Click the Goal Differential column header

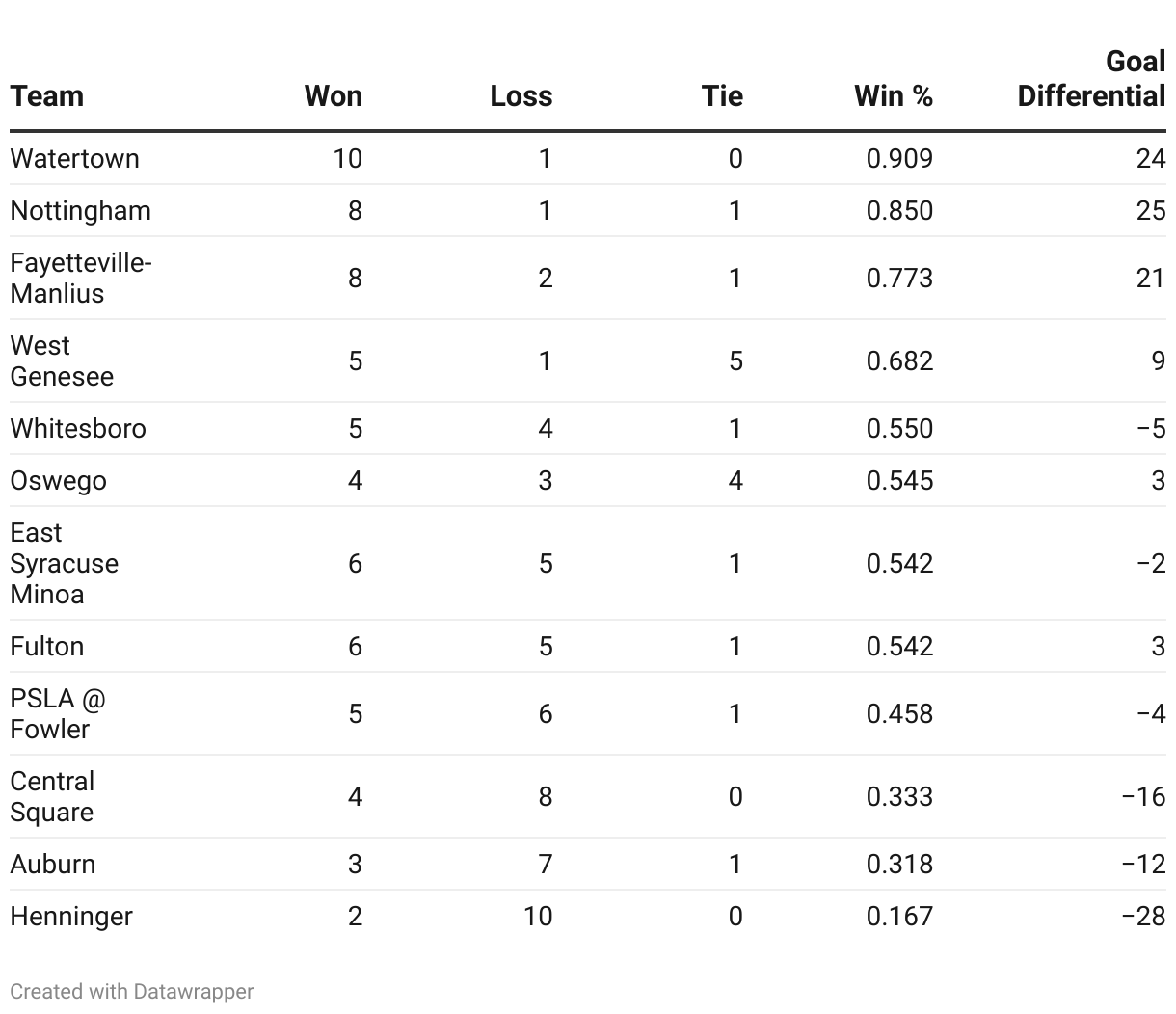coord(1091,79)
